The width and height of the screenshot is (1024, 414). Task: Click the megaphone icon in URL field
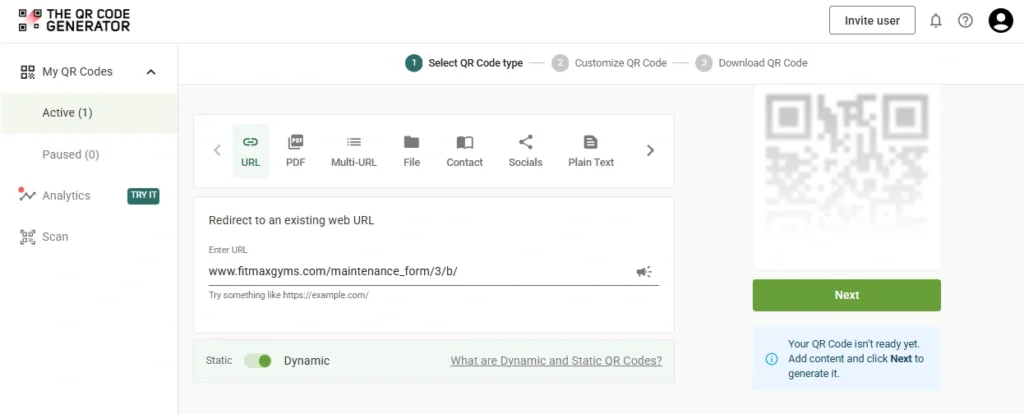click(x=644, y=272)
